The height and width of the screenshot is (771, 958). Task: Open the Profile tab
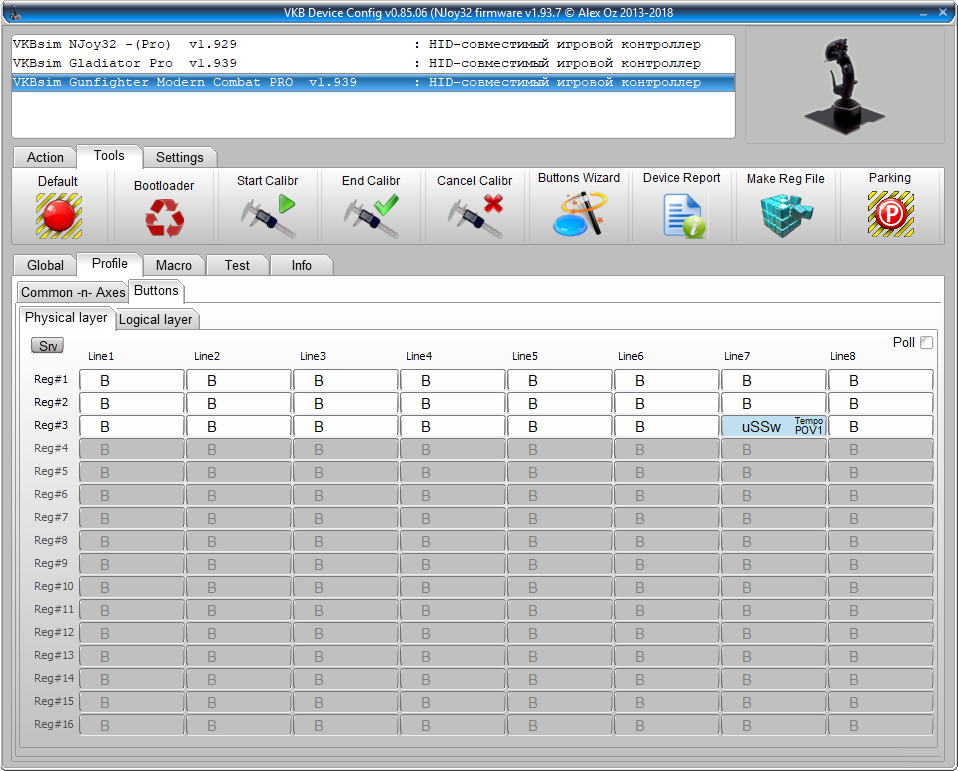pyautogui.click(x=109, y=264)
